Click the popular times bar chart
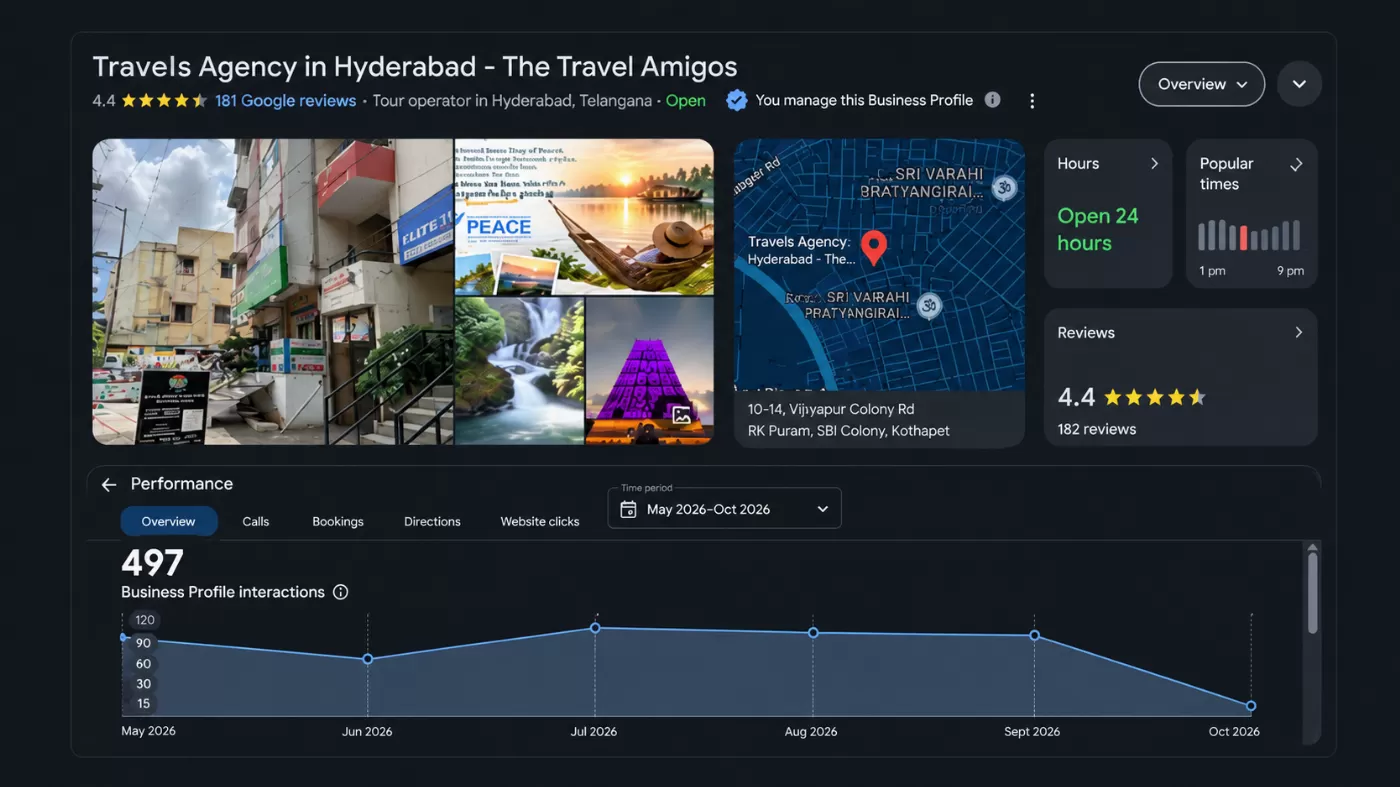Viewport: 1400px width, 787px height. pyautogui.click(x=1250, y=235)
